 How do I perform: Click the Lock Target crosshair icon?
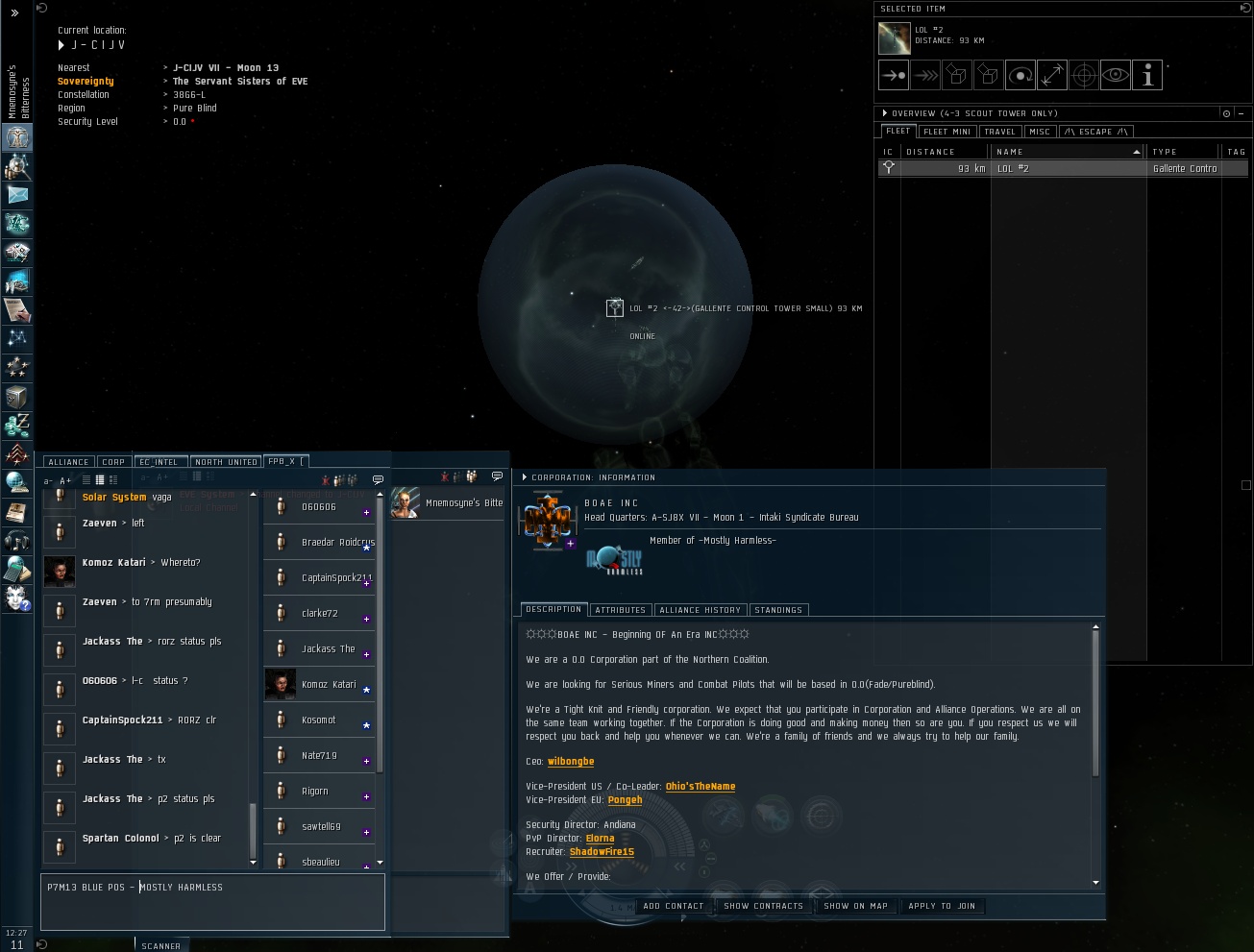pos(1084,75)
